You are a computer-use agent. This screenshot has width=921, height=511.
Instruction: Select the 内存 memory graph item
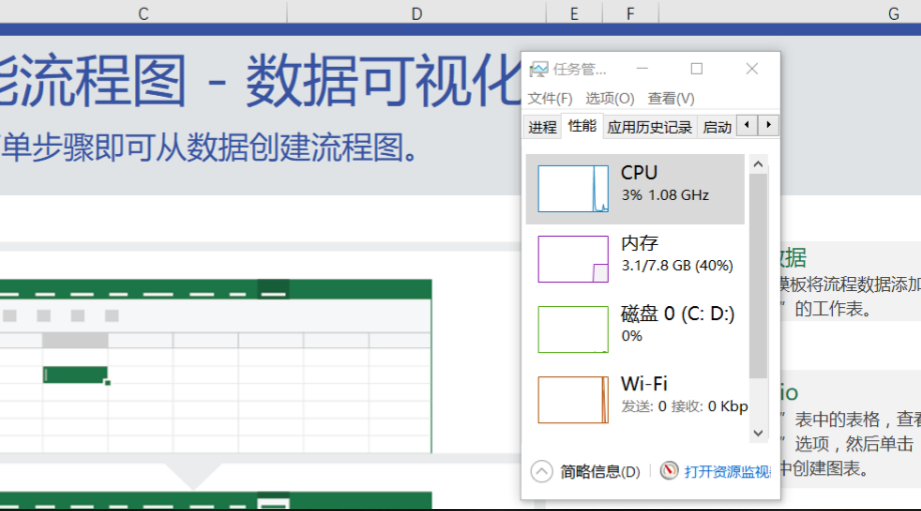pyautogui.click(x=635, y=258)
